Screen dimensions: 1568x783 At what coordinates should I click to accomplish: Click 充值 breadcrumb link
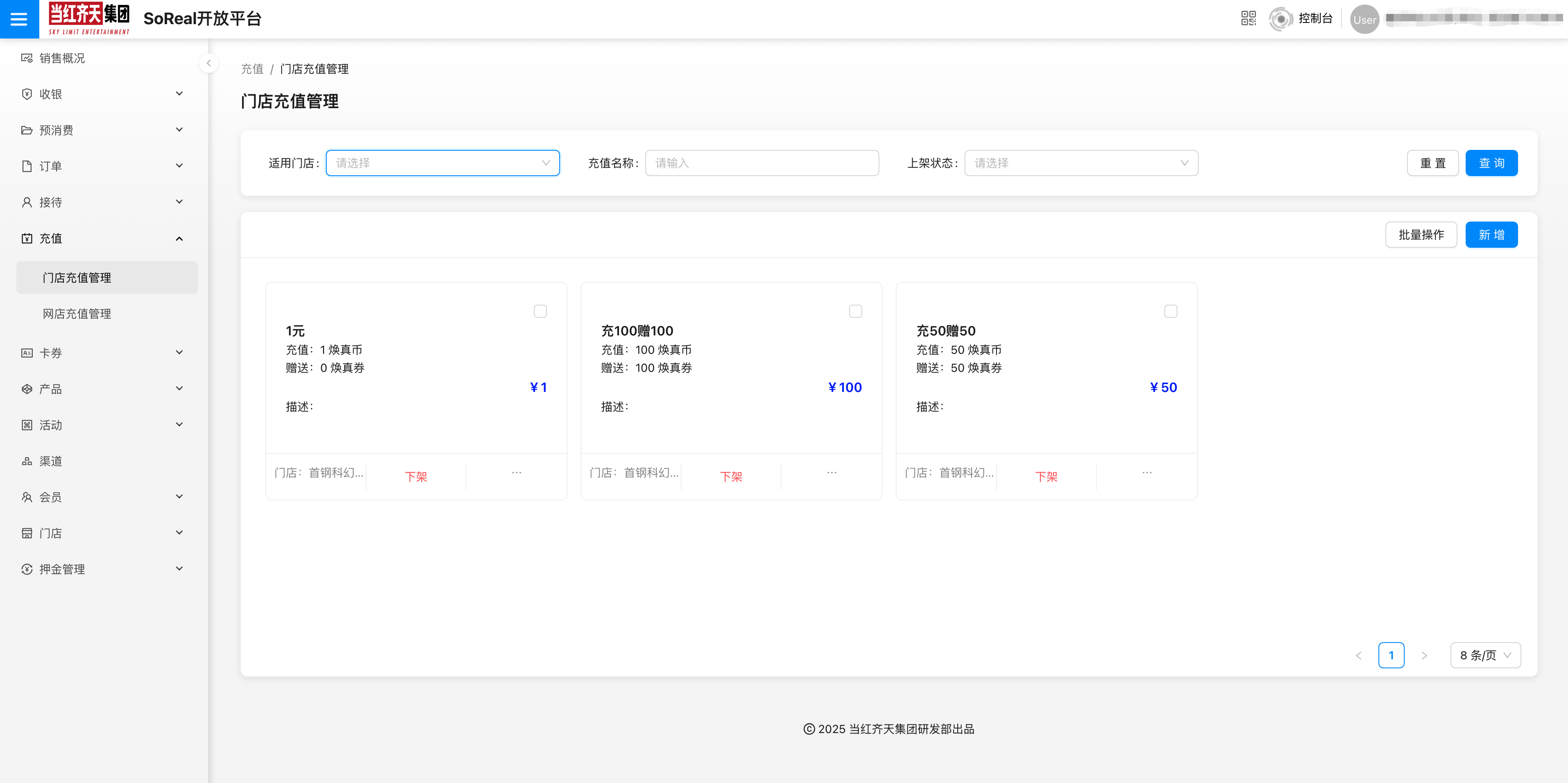point(252,69)
